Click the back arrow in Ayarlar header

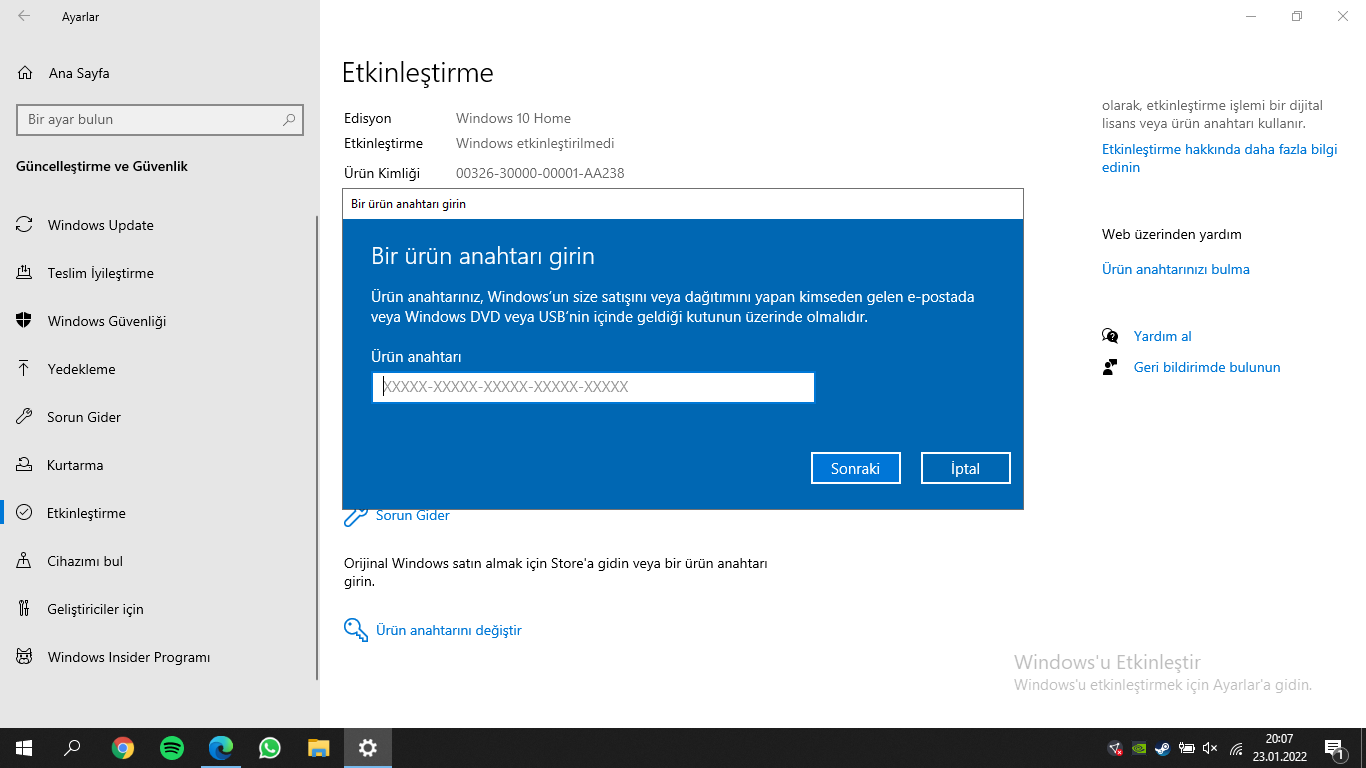tap(24, 16)
